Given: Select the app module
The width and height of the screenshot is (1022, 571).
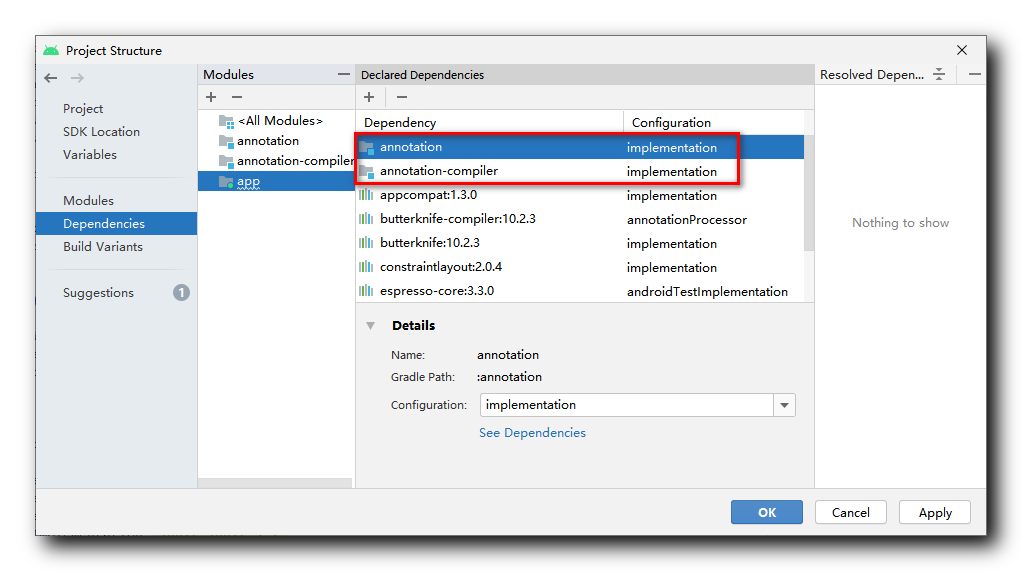Looking at the screenshot, I should (276, 181).
